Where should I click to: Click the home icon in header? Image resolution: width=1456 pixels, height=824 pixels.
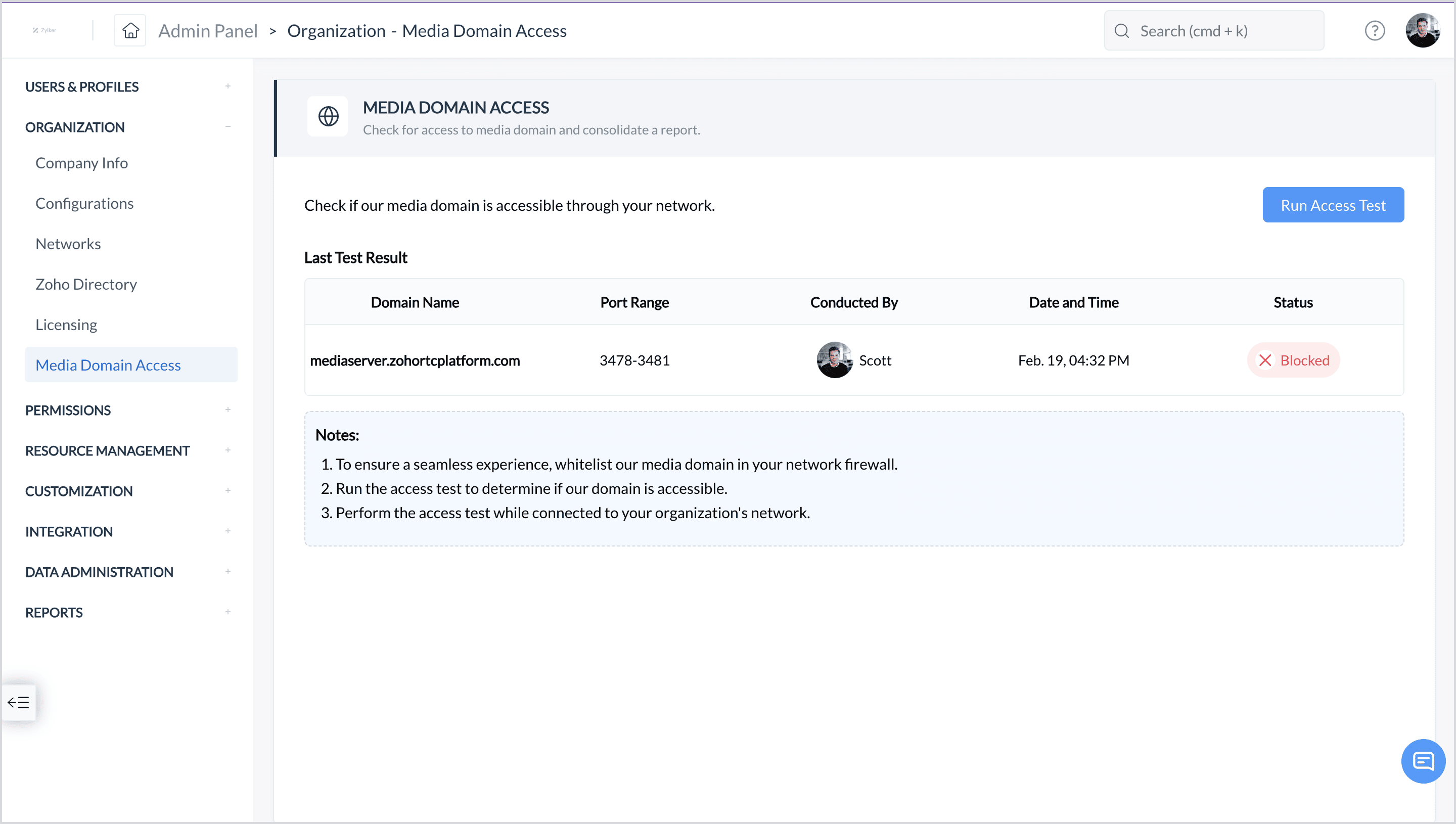tap(130, 30)
